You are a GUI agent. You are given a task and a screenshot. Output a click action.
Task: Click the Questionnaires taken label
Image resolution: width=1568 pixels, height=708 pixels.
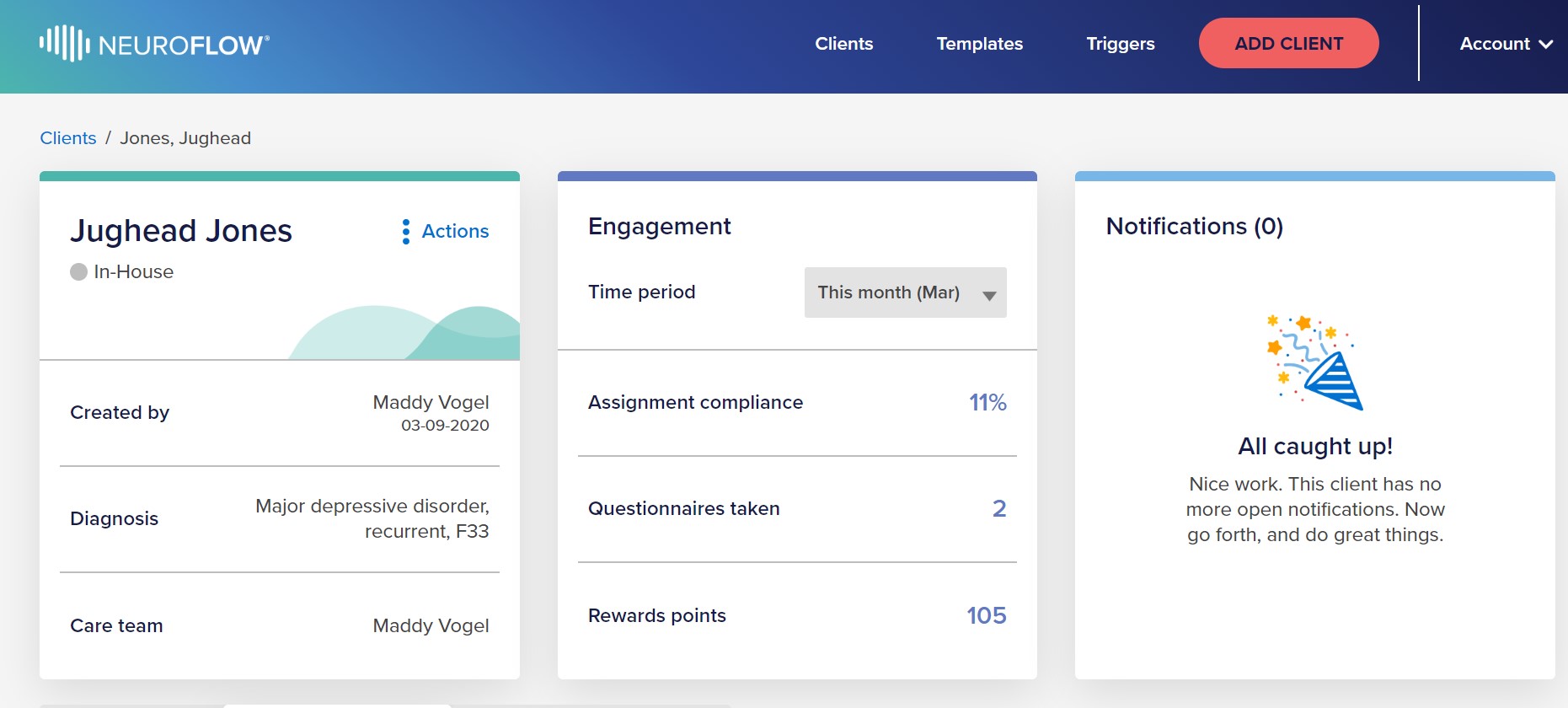[683, 509]
